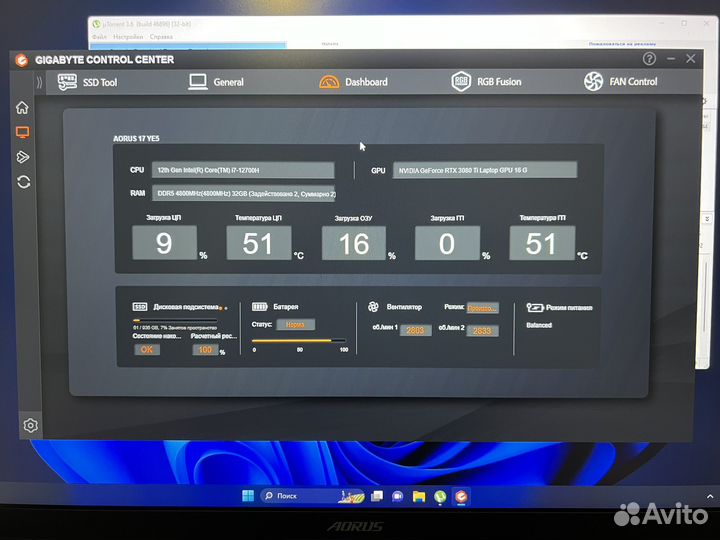Viewport: 720px width, 540px height.
Task: Open settings via the gear icon
Action: (30, 425)
